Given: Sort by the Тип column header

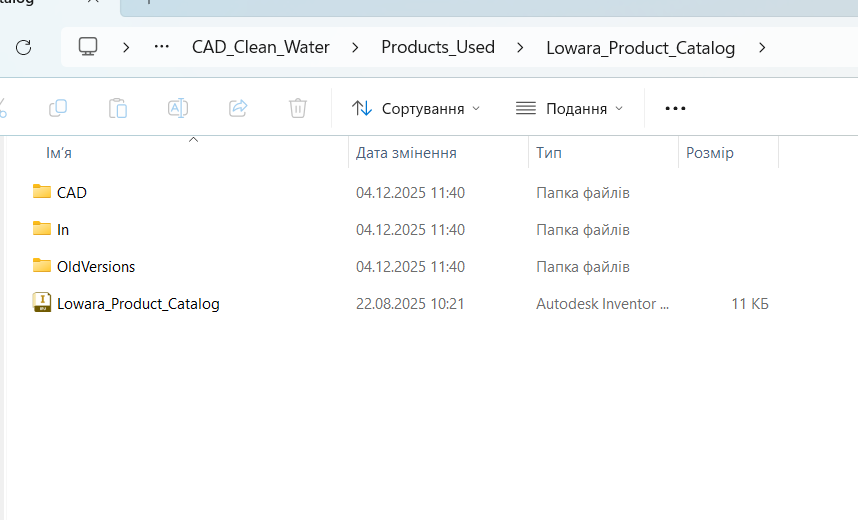Looking at the screenshot, I should click(549, 153).
